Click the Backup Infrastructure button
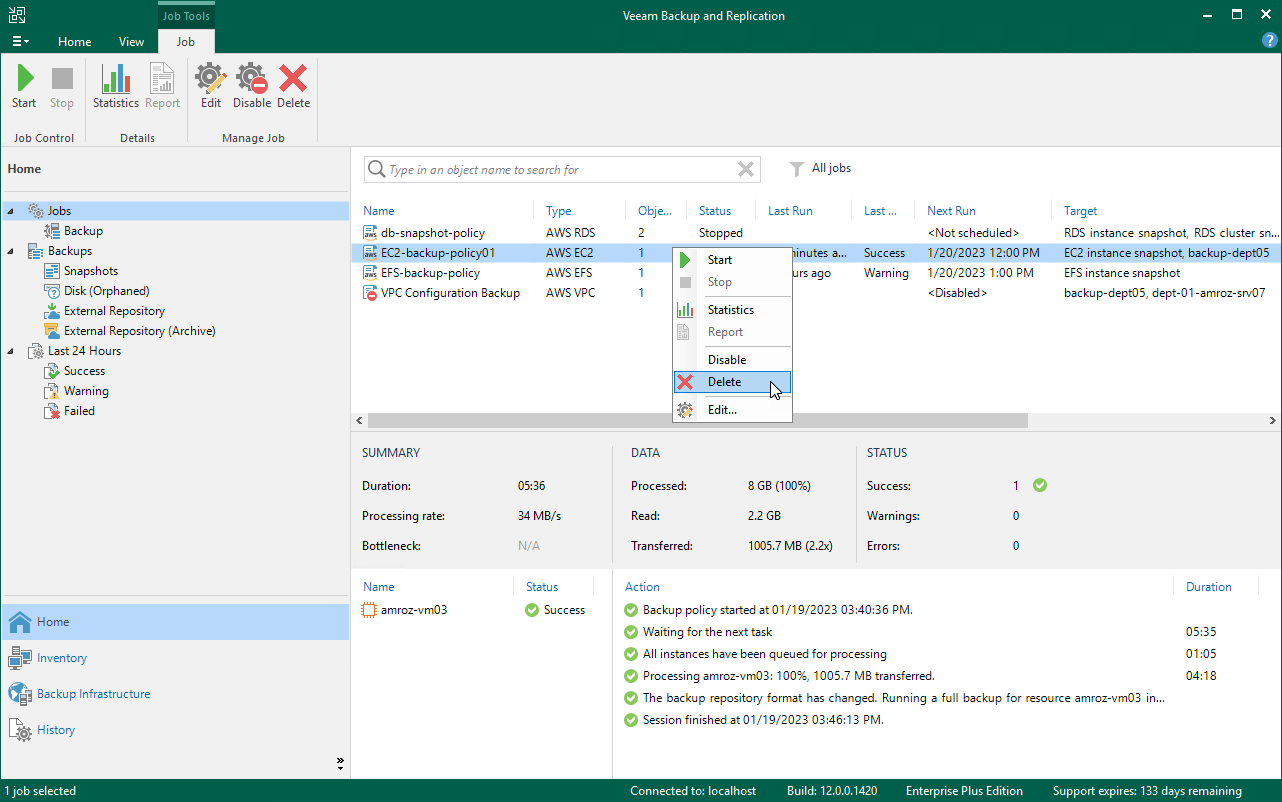This screenshot has width=1282, height=802. 95,693
